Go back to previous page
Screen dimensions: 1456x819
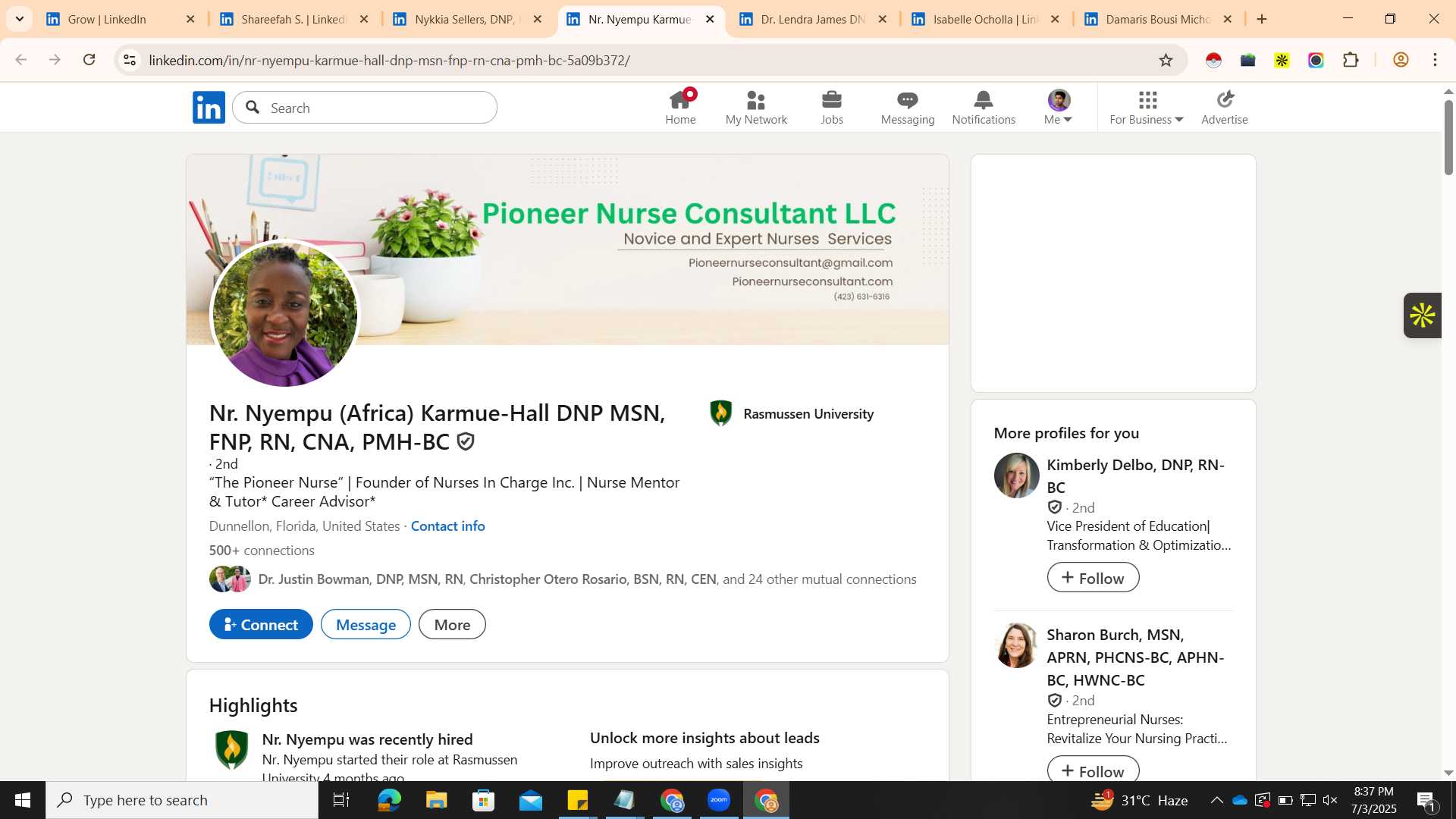21,60
